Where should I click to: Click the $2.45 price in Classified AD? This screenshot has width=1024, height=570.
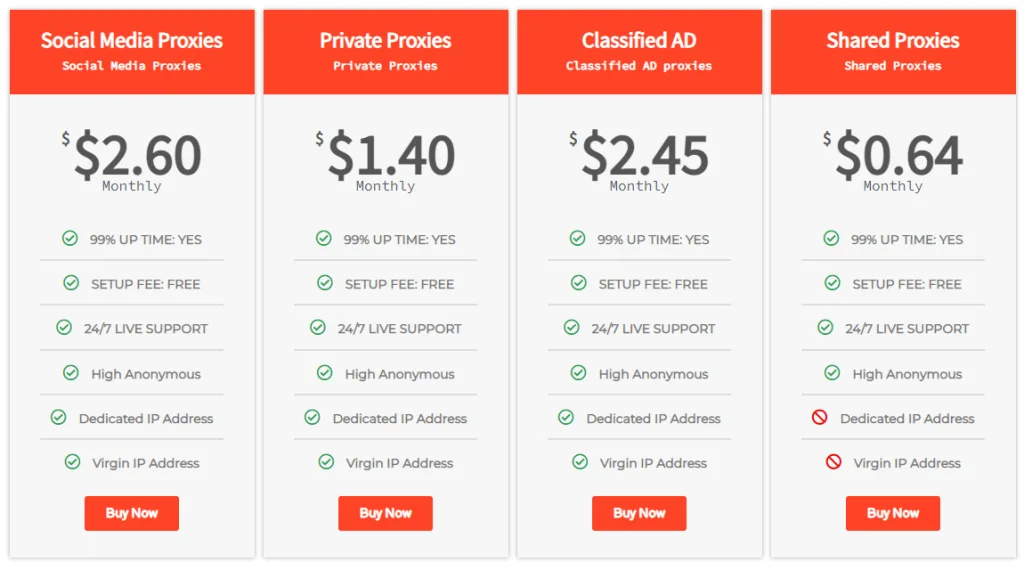(644, 155)
